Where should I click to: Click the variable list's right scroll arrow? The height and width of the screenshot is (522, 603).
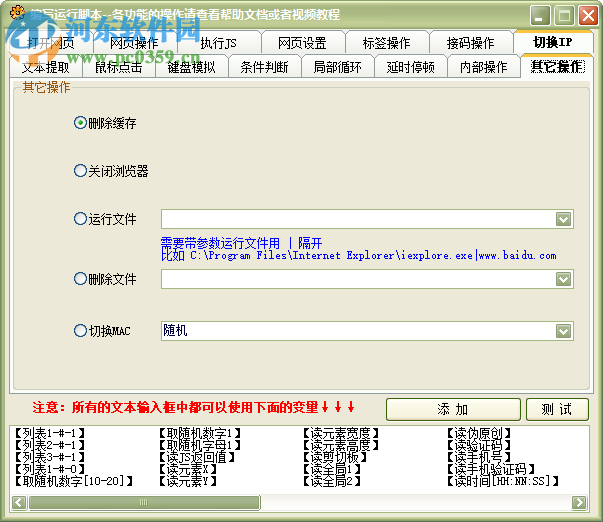[579, 502]
